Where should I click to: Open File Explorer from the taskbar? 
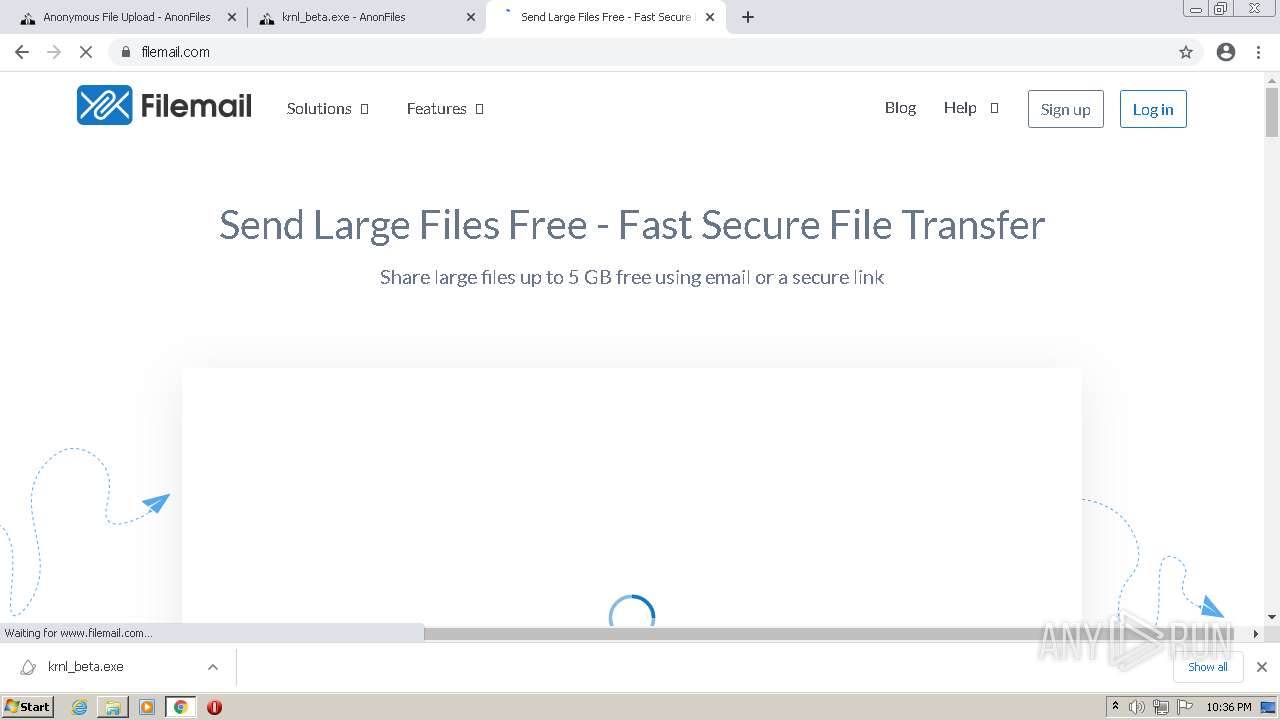point(113,707)
